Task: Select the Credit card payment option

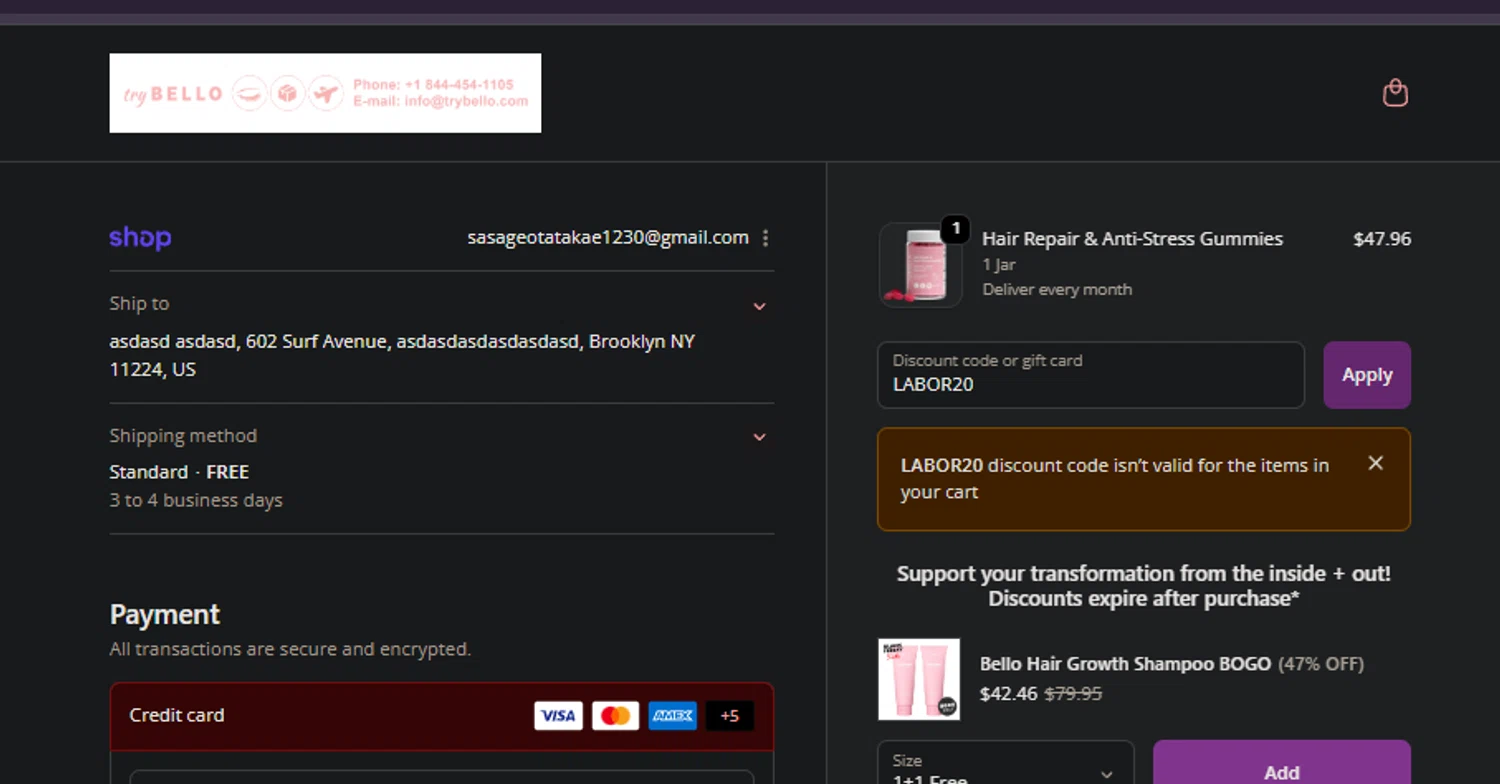Action: (442, 716)
